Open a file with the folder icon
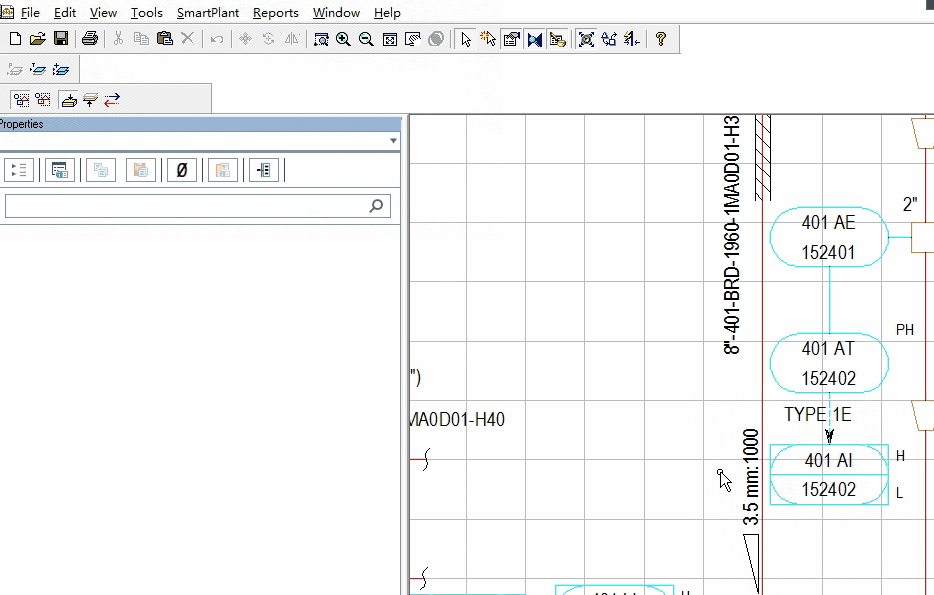Viewport: 934px width, 595px height. pyautogui.click(x=38, y=39)
